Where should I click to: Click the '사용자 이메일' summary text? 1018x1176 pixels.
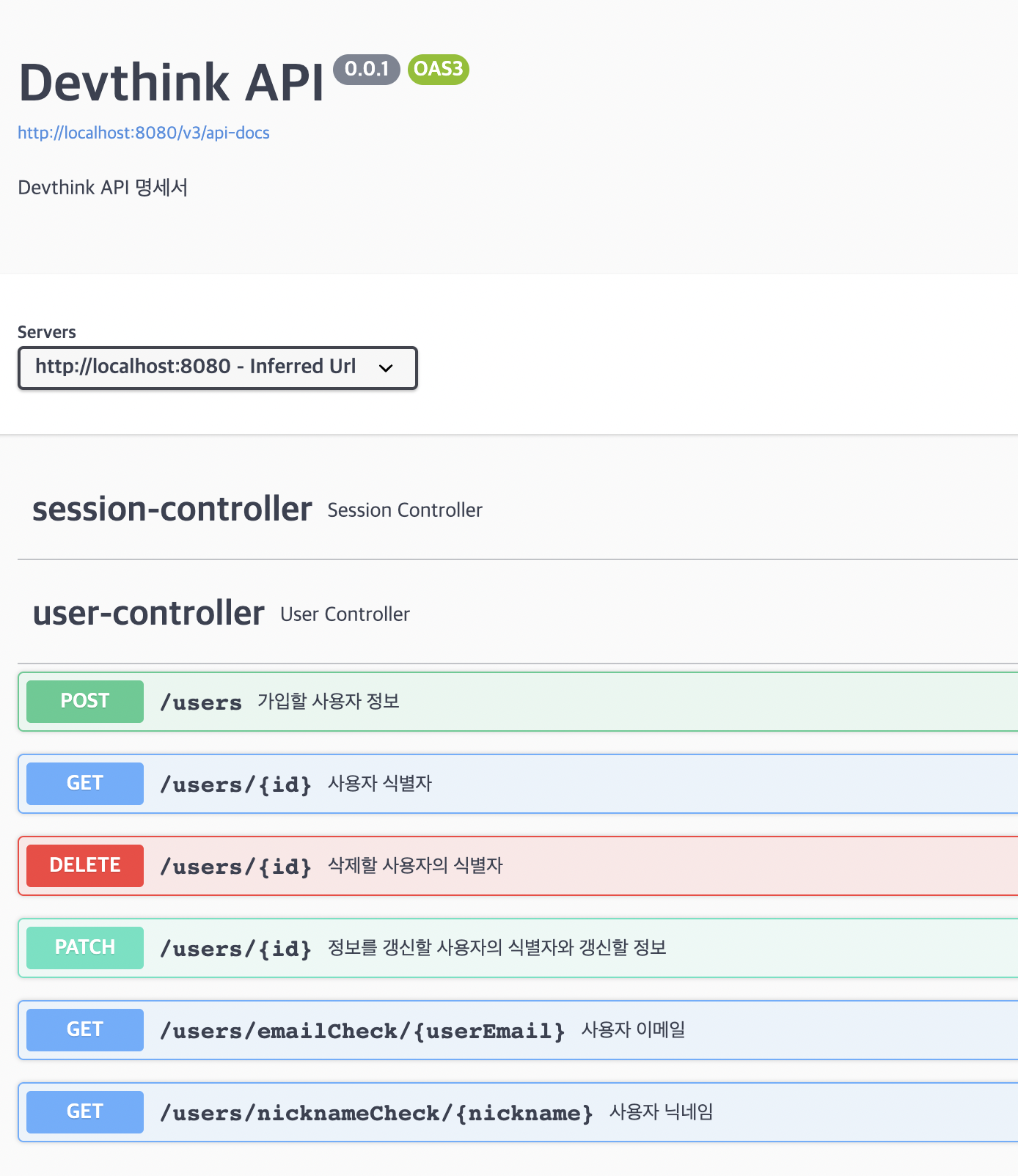coord(633,1030)
